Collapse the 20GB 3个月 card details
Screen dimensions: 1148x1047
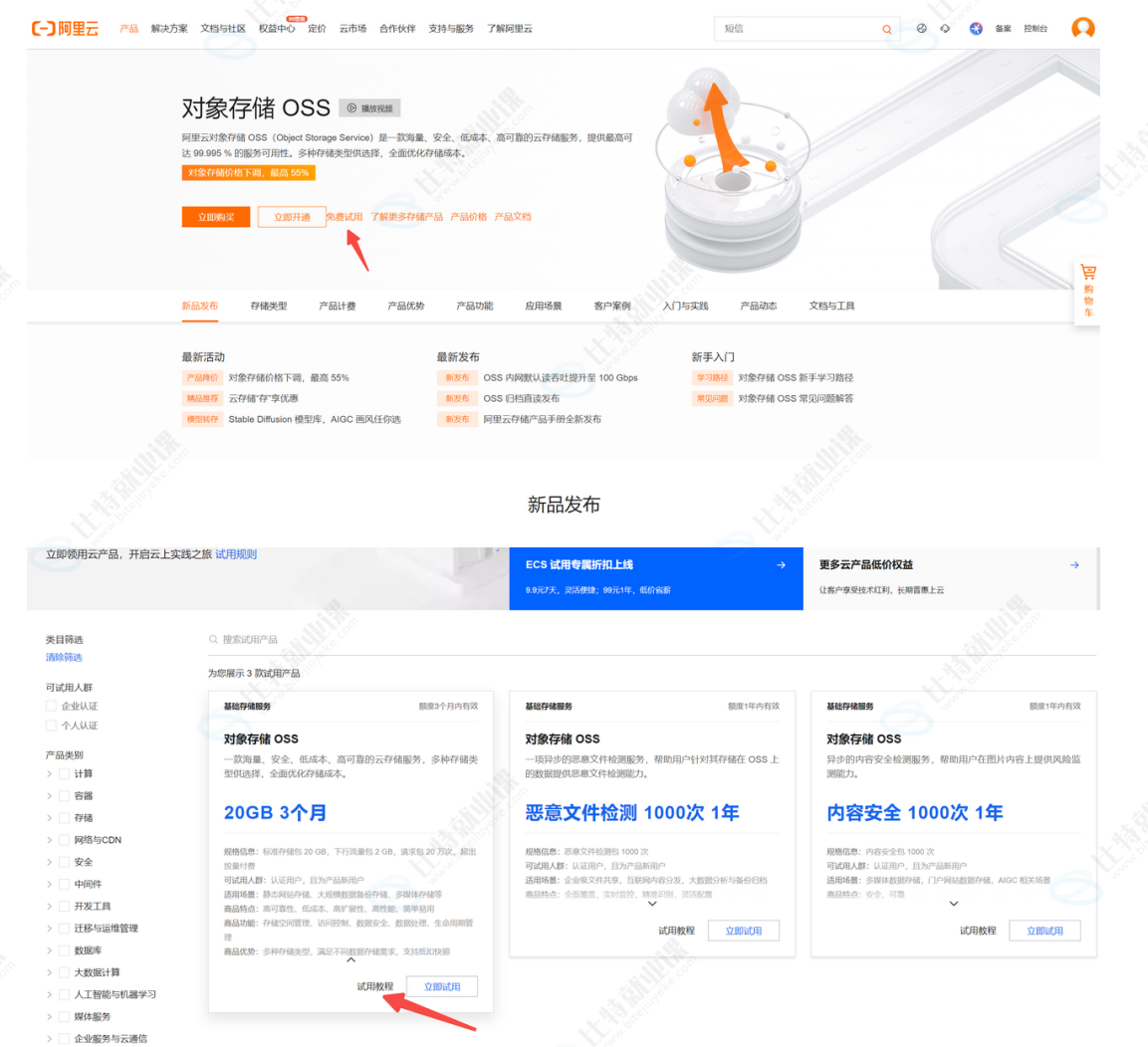coord(350,960)
